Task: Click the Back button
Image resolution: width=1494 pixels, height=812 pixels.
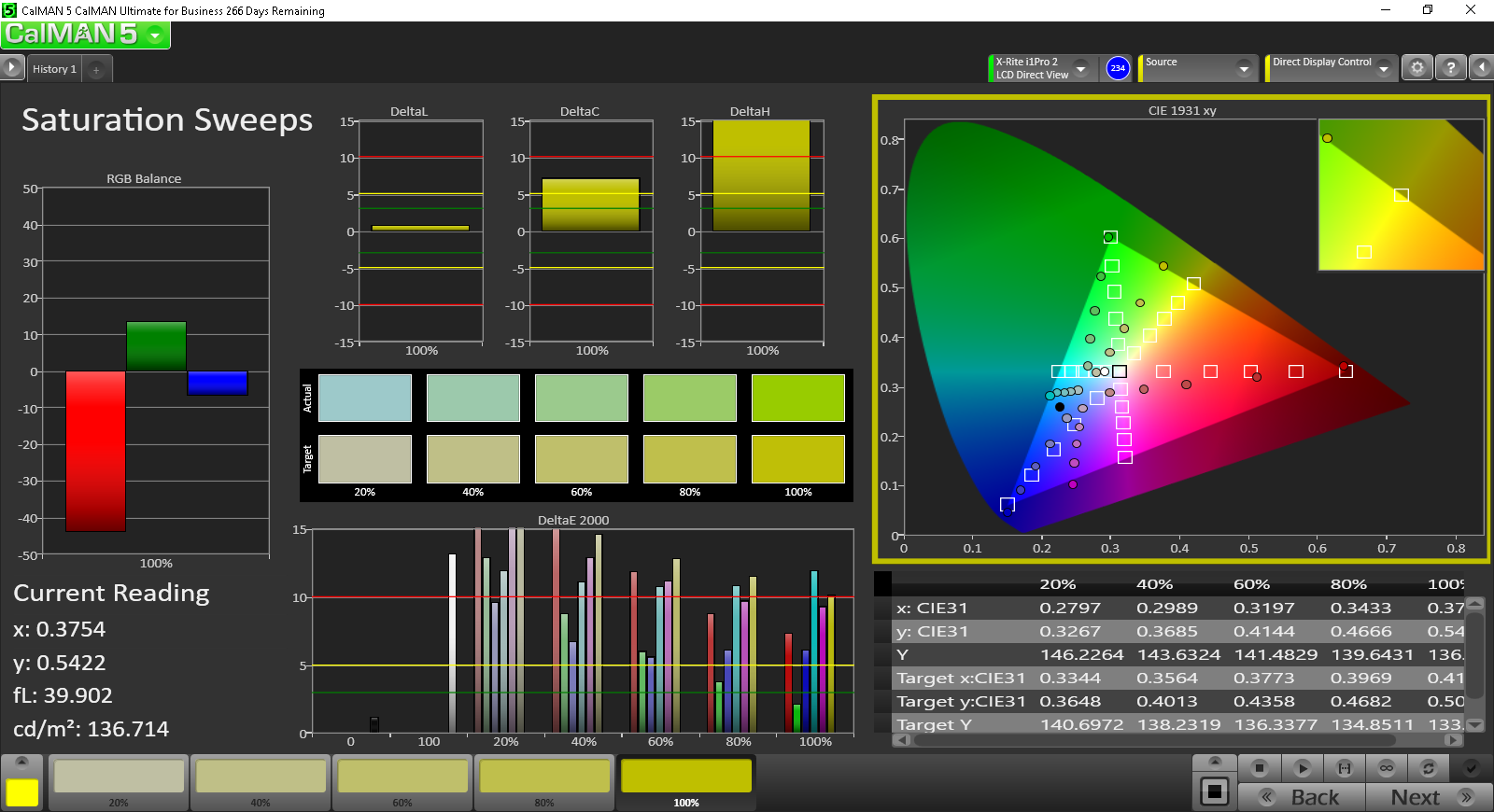Action: pyautogui.click(x=1302, y=797)
